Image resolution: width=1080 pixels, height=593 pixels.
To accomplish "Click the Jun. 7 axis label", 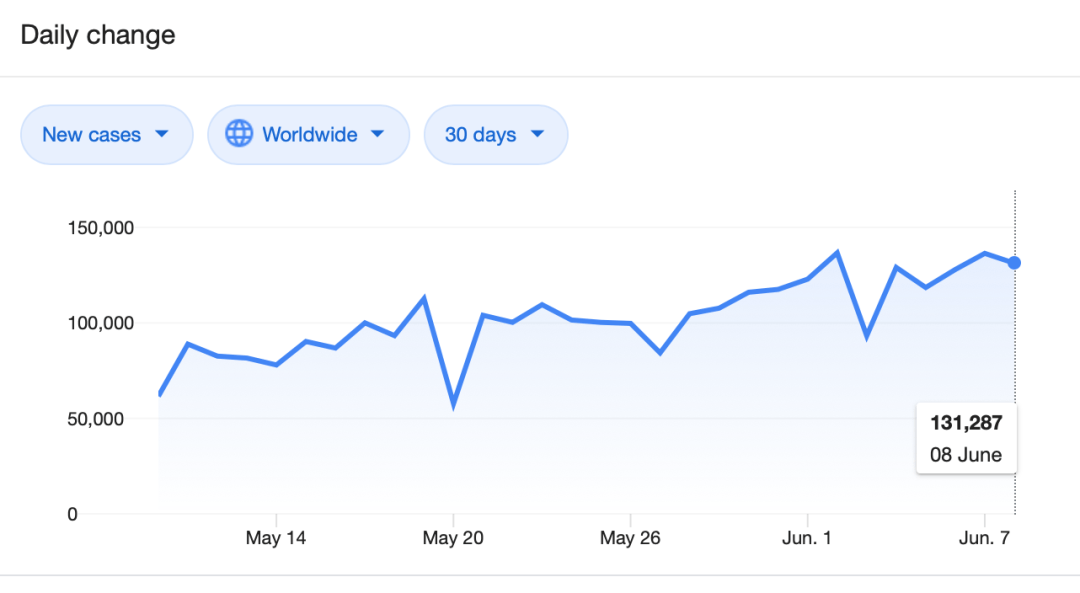I will [984, 538].
